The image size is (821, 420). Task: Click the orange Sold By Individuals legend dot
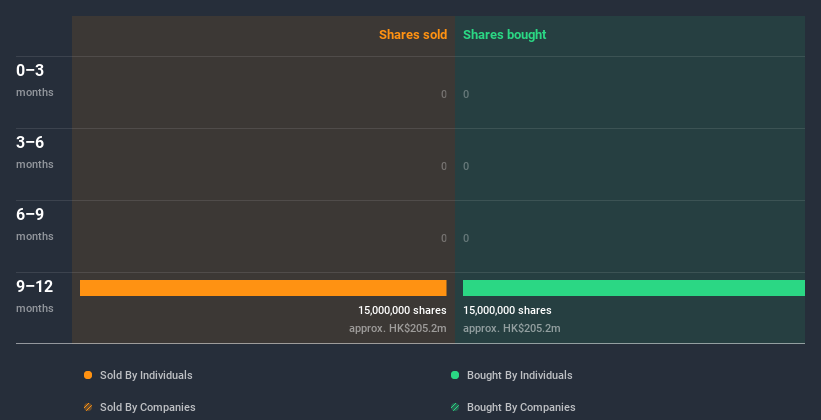[88, 375]
